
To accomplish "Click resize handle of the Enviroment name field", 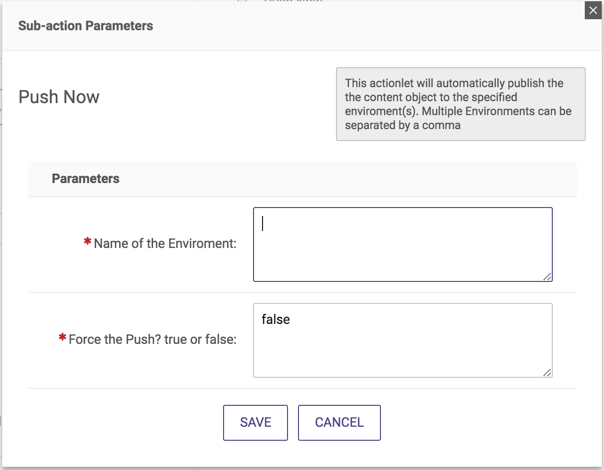I will (x=547, y=276).
